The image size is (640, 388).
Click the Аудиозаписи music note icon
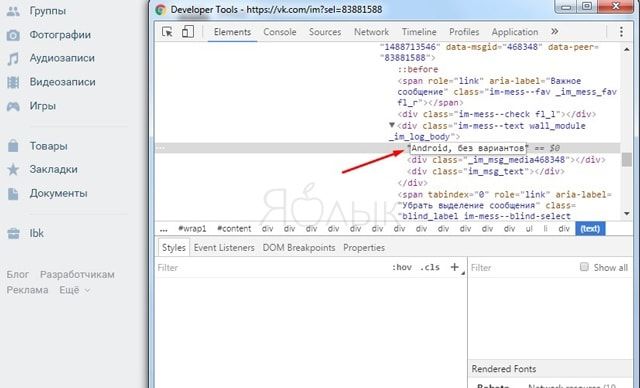coord(13,58)
